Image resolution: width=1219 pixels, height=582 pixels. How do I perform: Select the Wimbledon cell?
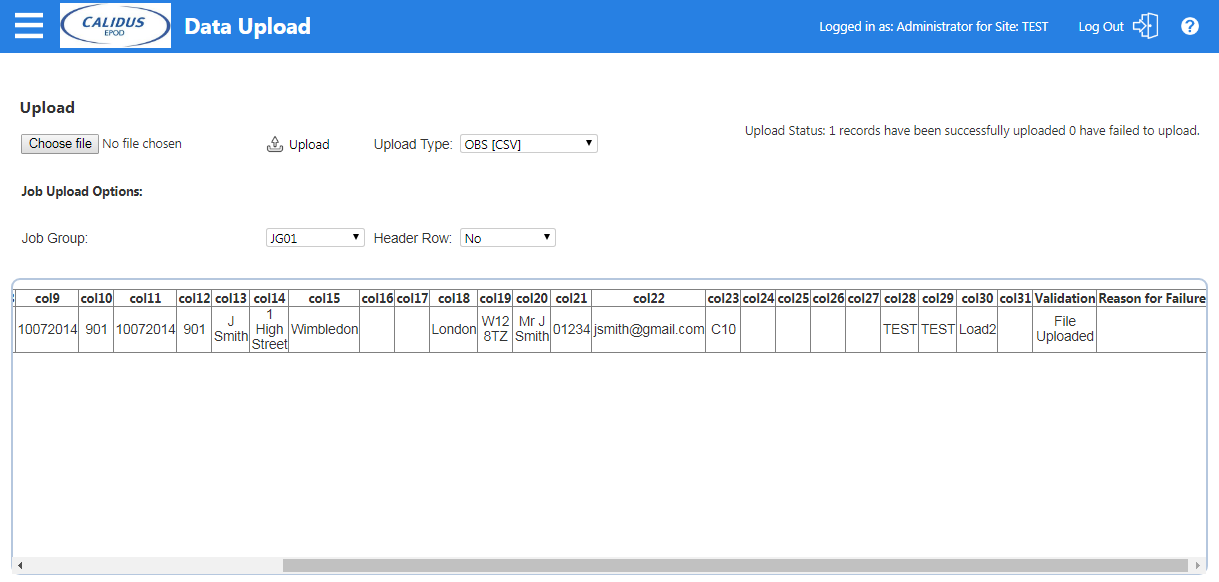[324, 329]
